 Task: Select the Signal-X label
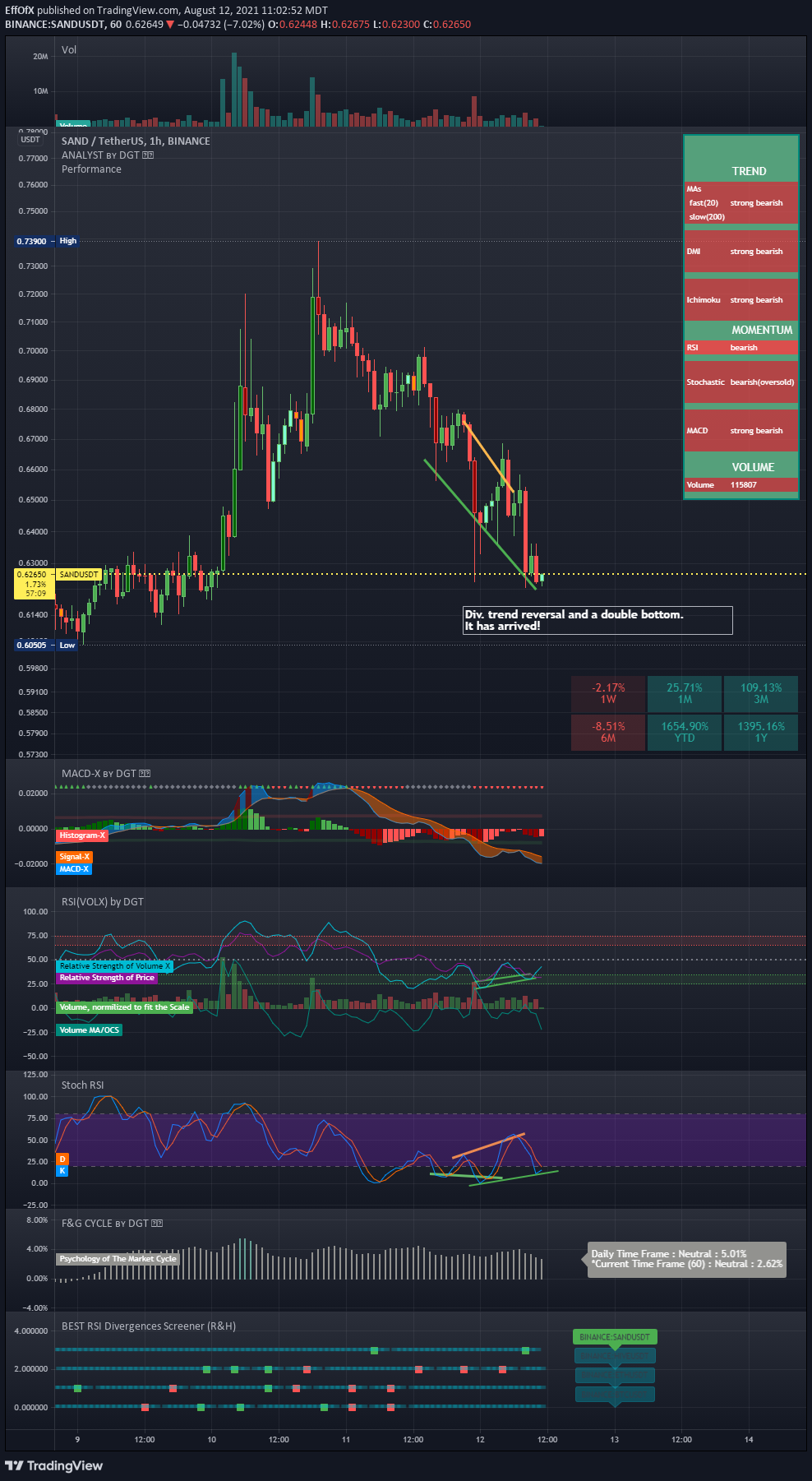click(75, 857)
